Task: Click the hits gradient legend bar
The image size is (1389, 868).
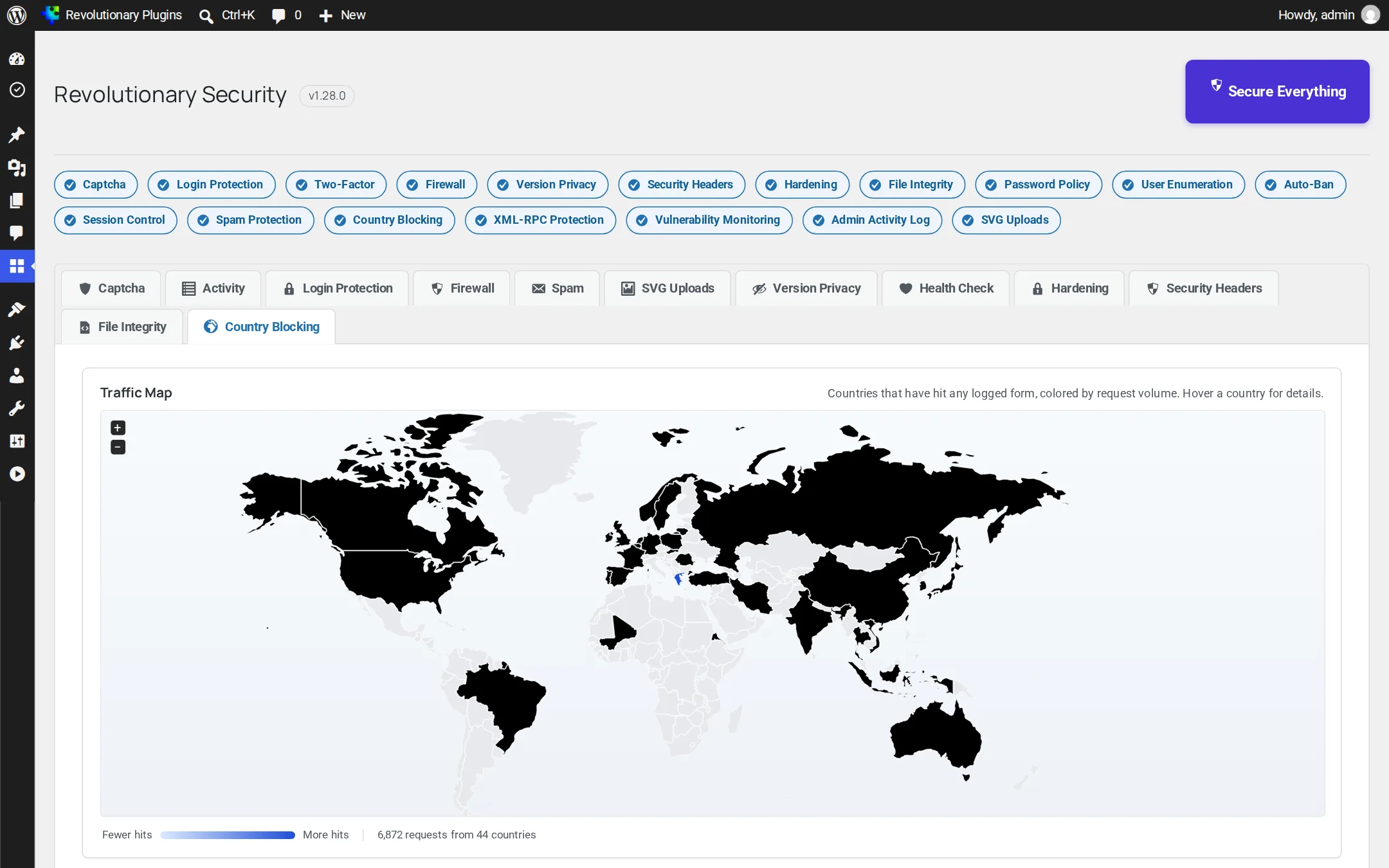Action: (227, 835)
